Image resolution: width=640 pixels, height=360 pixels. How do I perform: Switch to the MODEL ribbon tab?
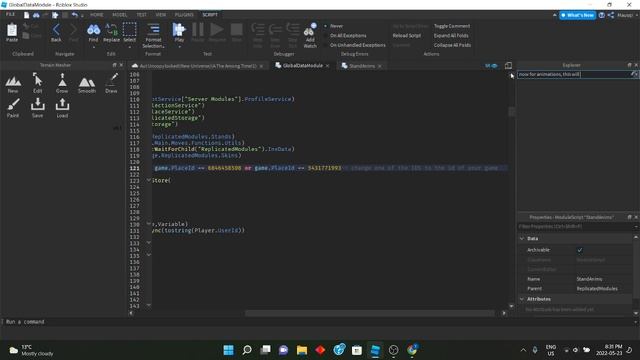click(x=120, y=15)
